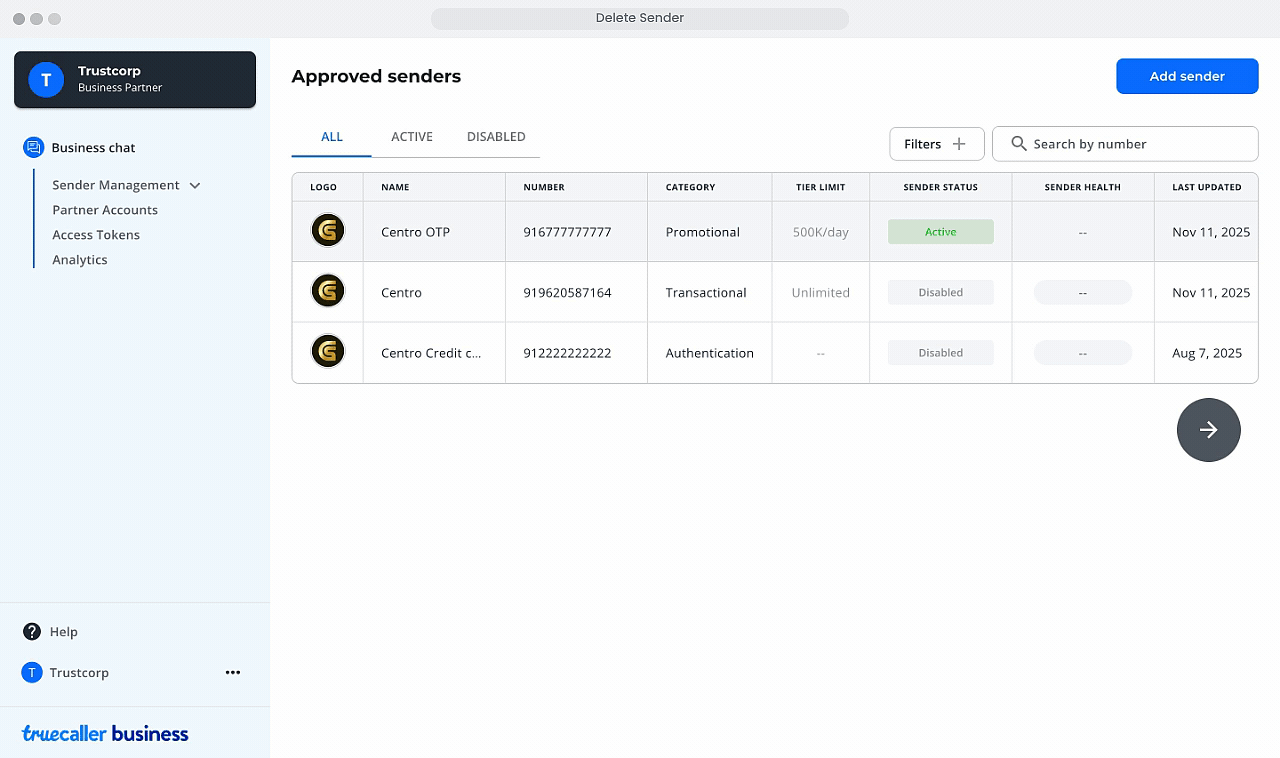Click the Centro Credit card sender logo
Viewport: 1280px width, 758px height.
[327, 352]
